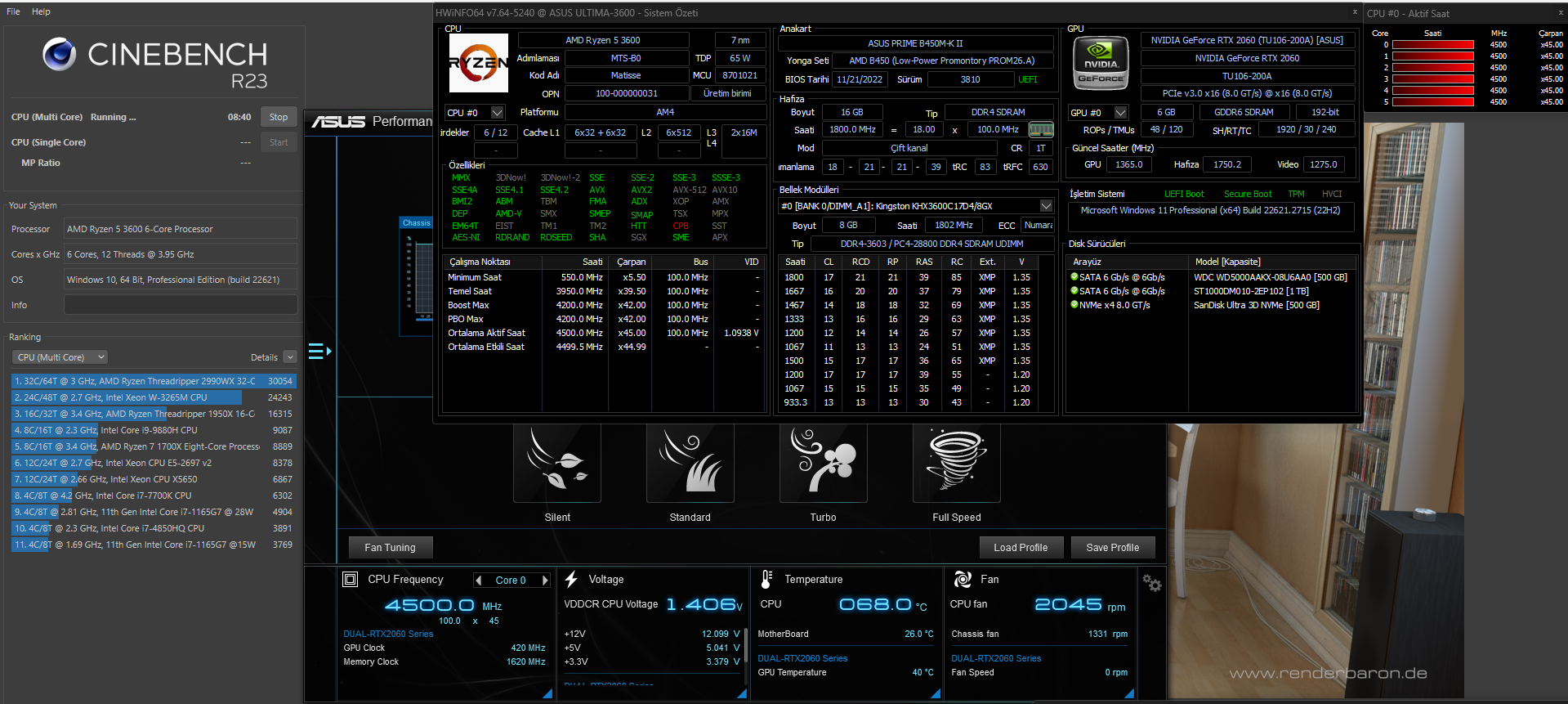Select the Turbo fan mode icon
Image resolution: width=1568 pixels, height=704 pixels.
click(x=824, y=463)
